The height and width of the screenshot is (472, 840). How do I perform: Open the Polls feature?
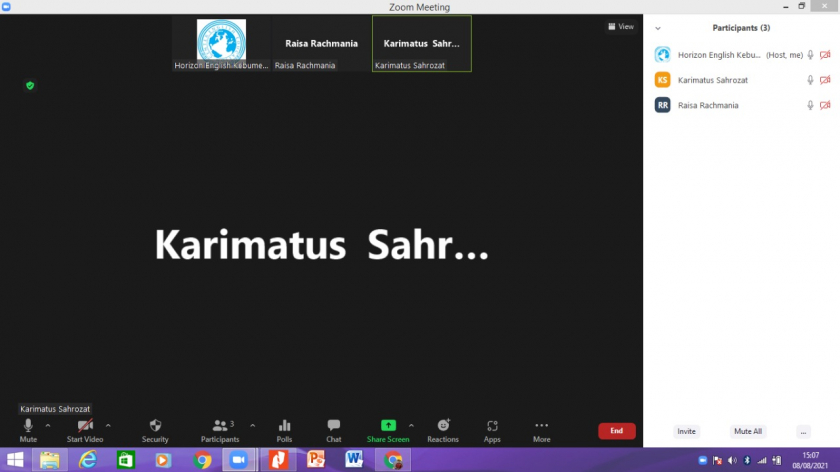pos(284,431)
